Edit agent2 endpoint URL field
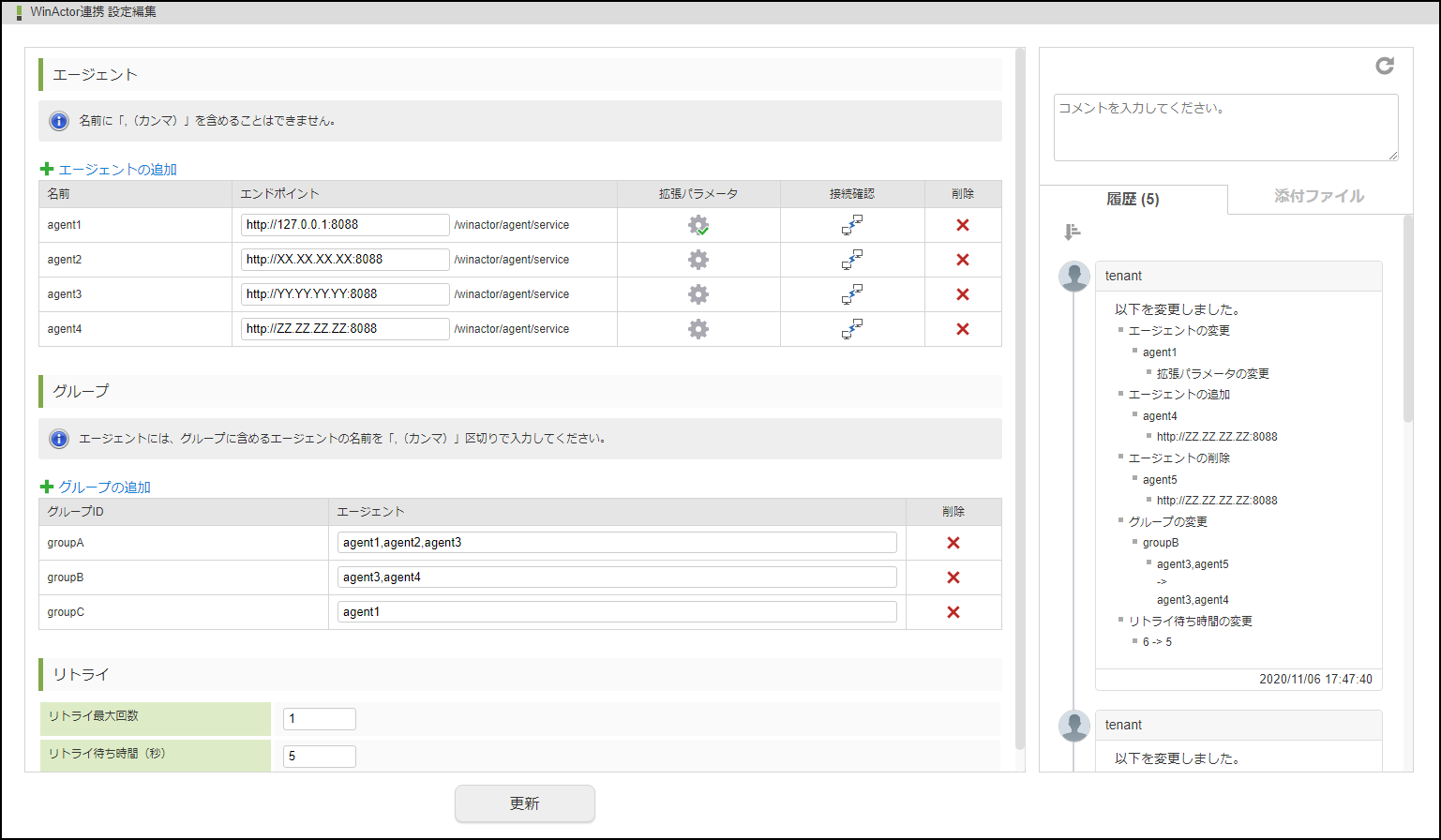1441x840 pixels. point(345,260)
